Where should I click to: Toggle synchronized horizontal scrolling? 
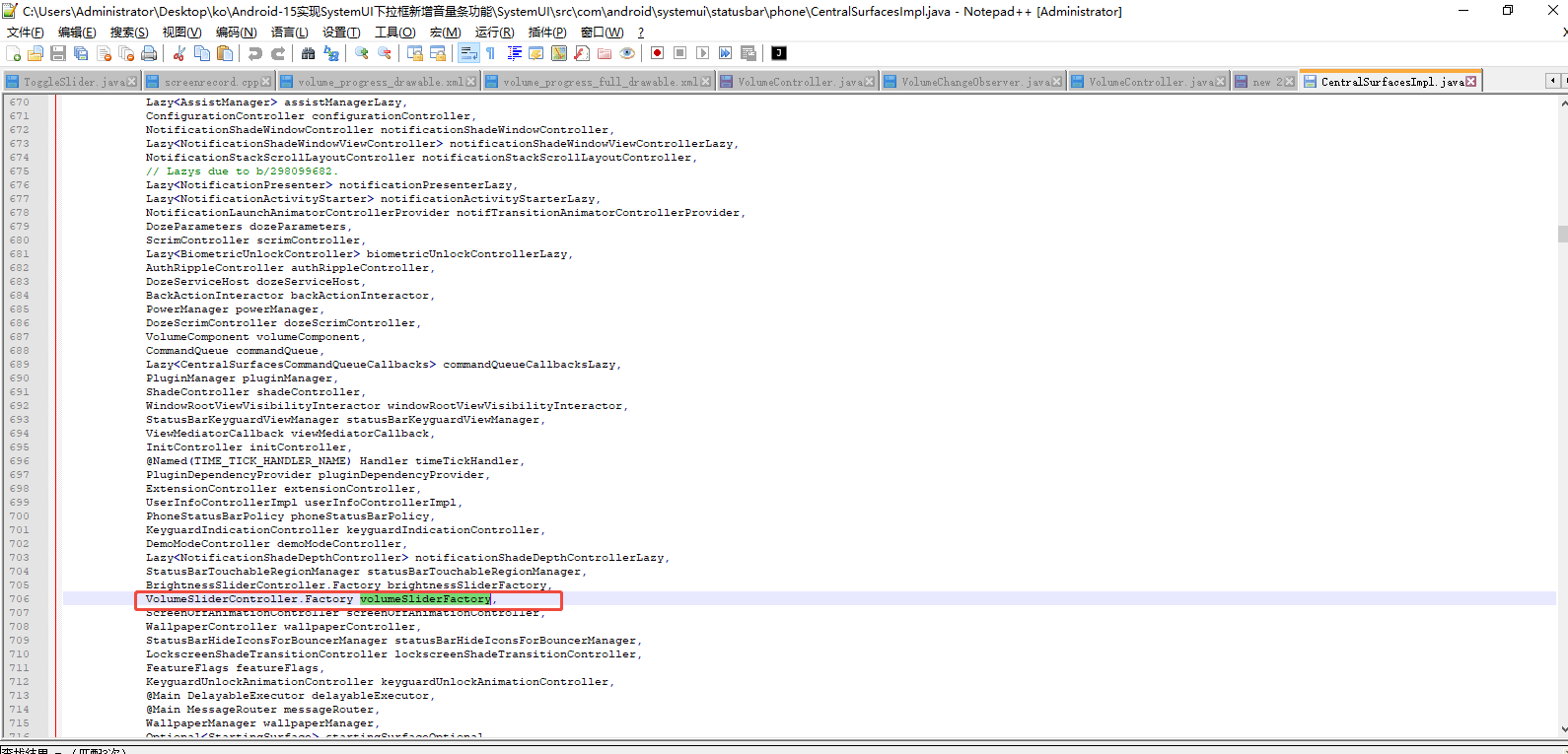(x=438, y=53)
